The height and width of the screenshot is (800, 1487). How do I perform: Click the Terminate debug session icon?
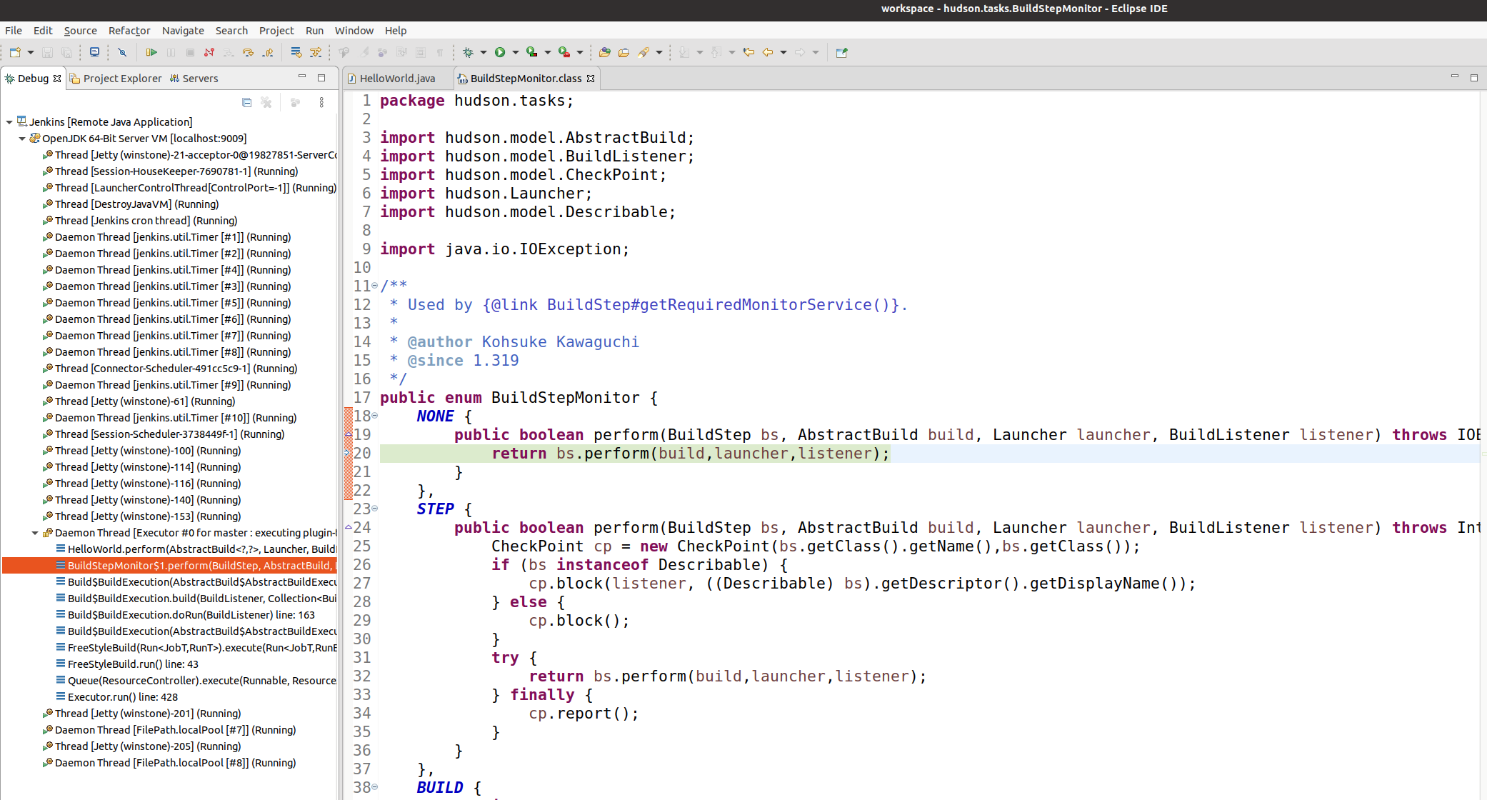[190, 51]
